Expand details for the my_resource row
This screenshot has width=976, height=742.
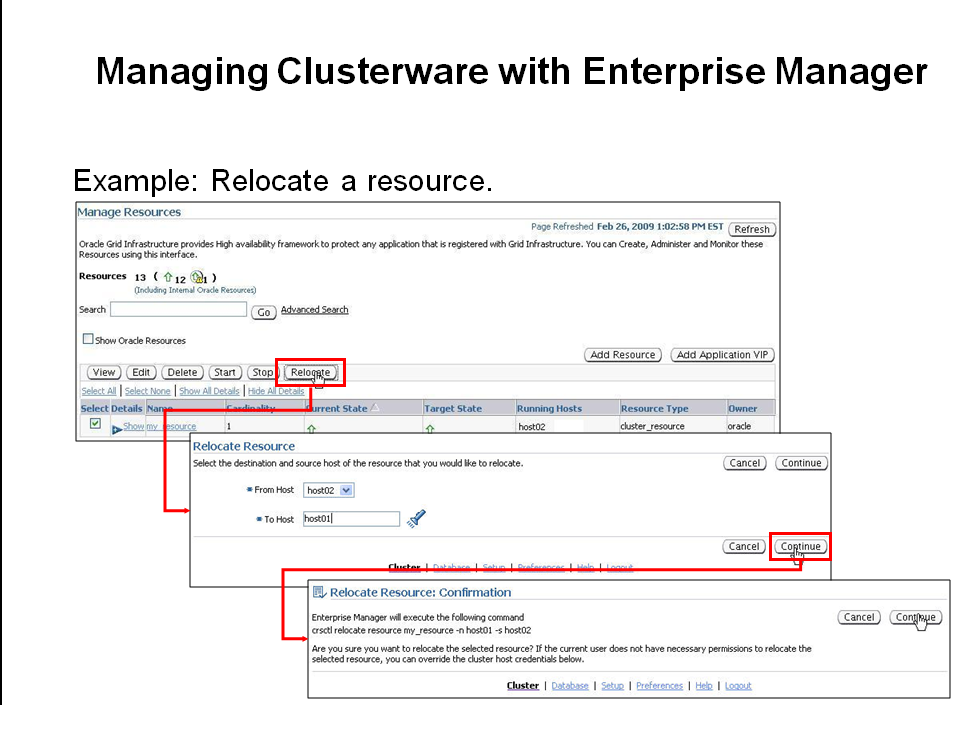pos(134,425)
